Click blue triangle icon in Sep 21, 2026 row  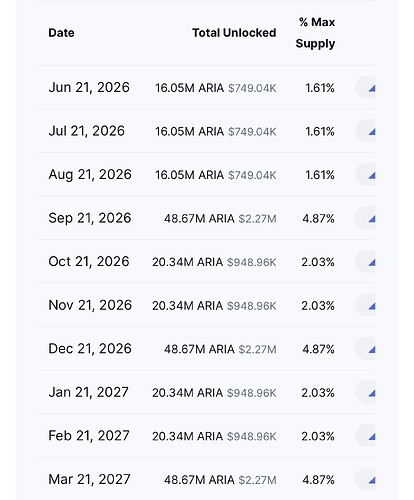coord(372,219)
